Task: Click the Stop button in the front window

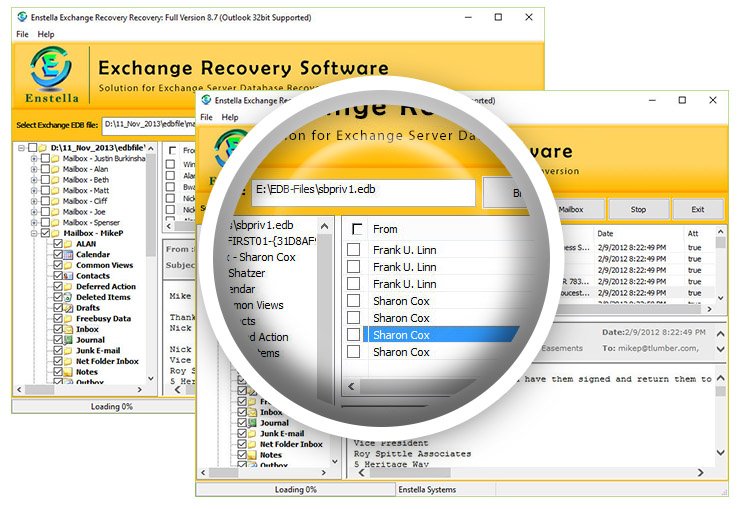Action: click(x=639, y=209)
